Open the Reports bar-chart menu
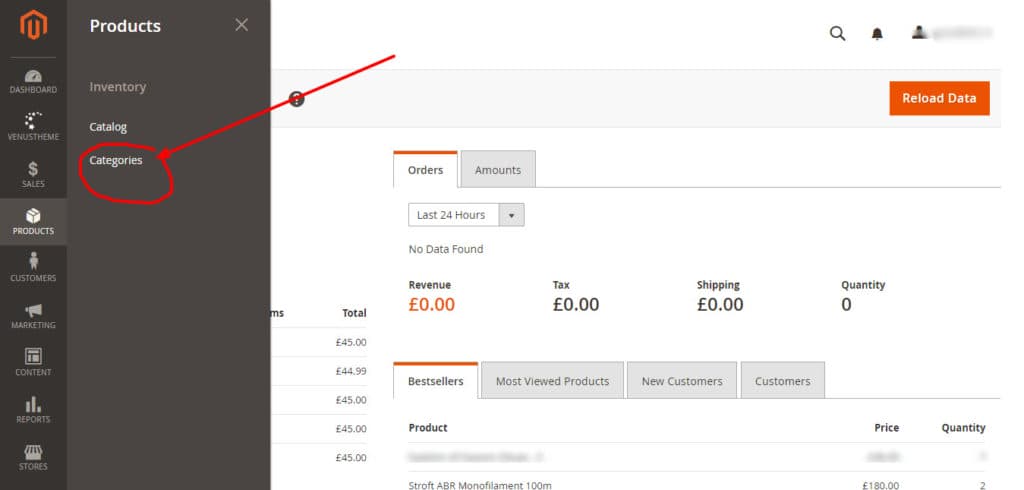The width and height of the screenshot is (1024, 490). pos(33,409)
